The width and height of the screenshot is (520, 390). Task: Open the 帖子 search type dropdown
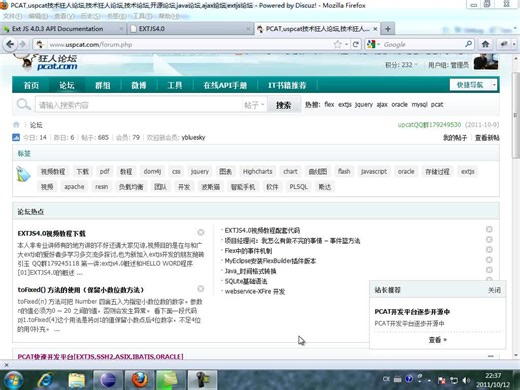(254, 105)
